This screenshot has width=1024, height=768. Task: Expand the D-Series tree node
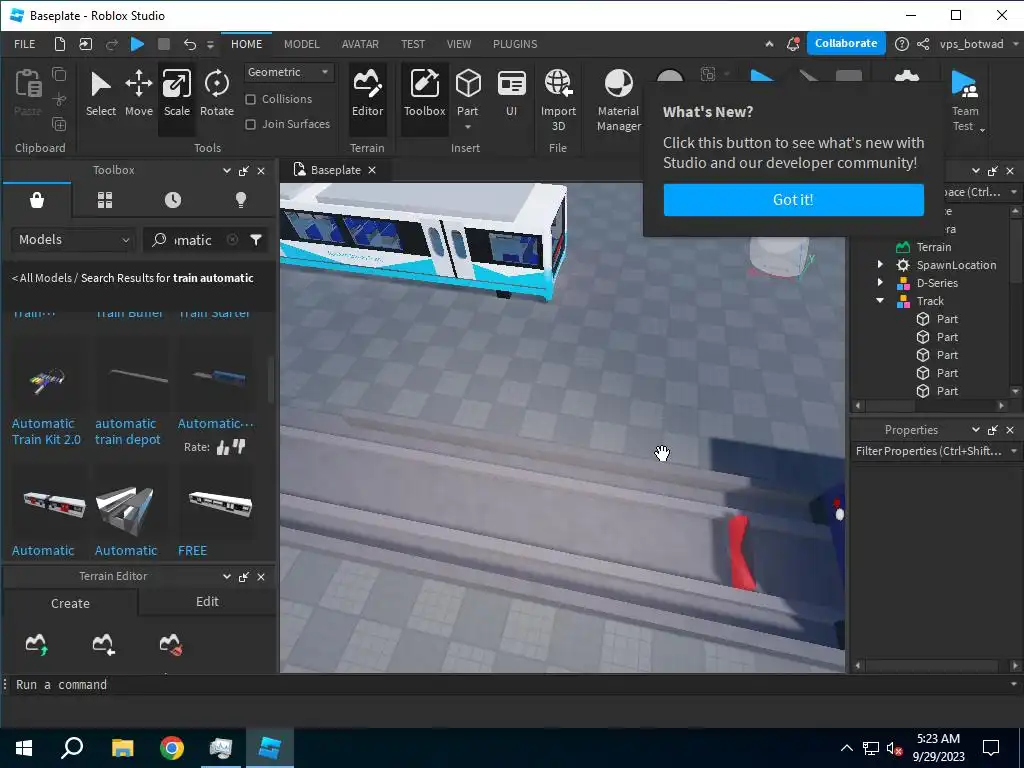880,283
